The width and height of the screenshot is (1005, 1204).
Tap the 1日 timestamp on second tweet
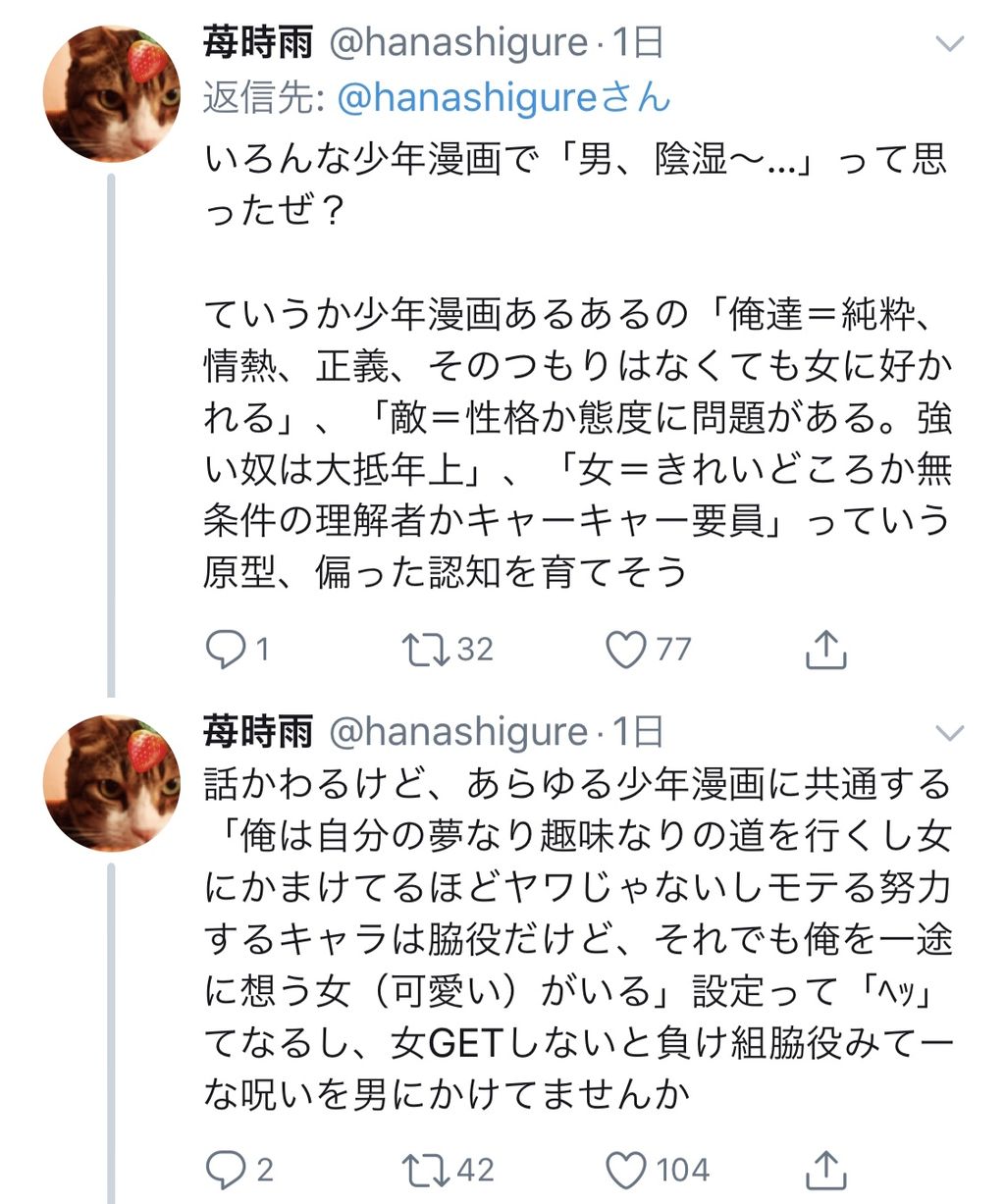tap(638, 732)
